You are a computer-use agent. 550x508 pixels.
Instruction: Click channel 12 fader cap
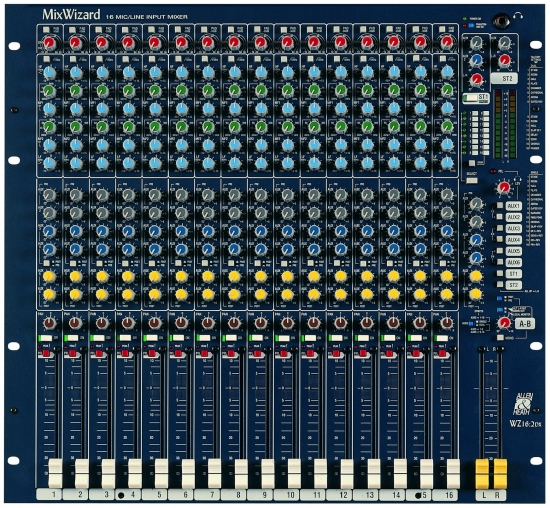point(347,474)
